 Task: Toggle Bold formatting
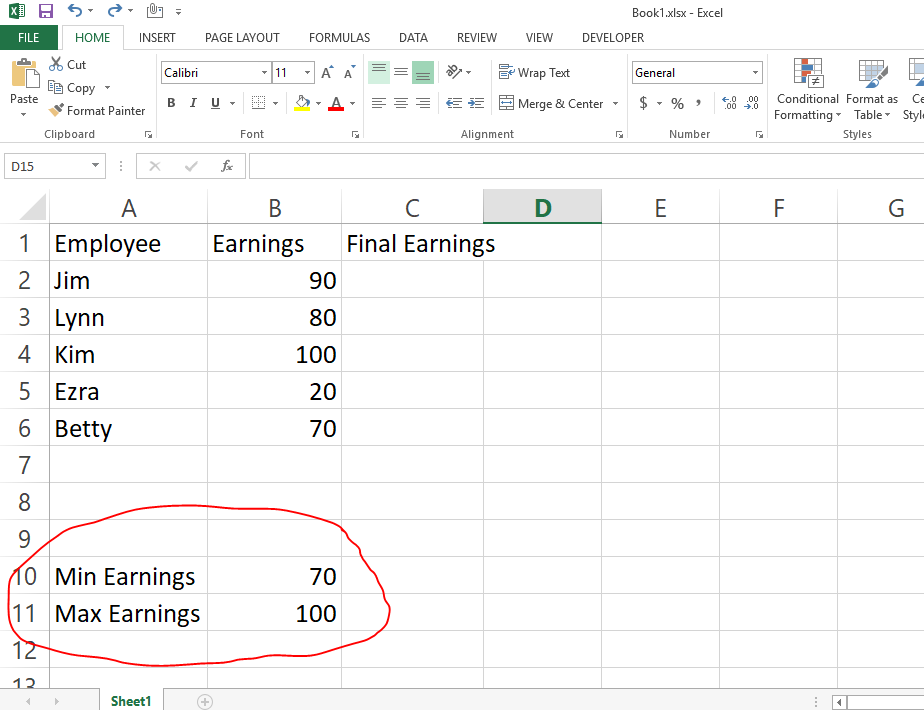point(171,103)
